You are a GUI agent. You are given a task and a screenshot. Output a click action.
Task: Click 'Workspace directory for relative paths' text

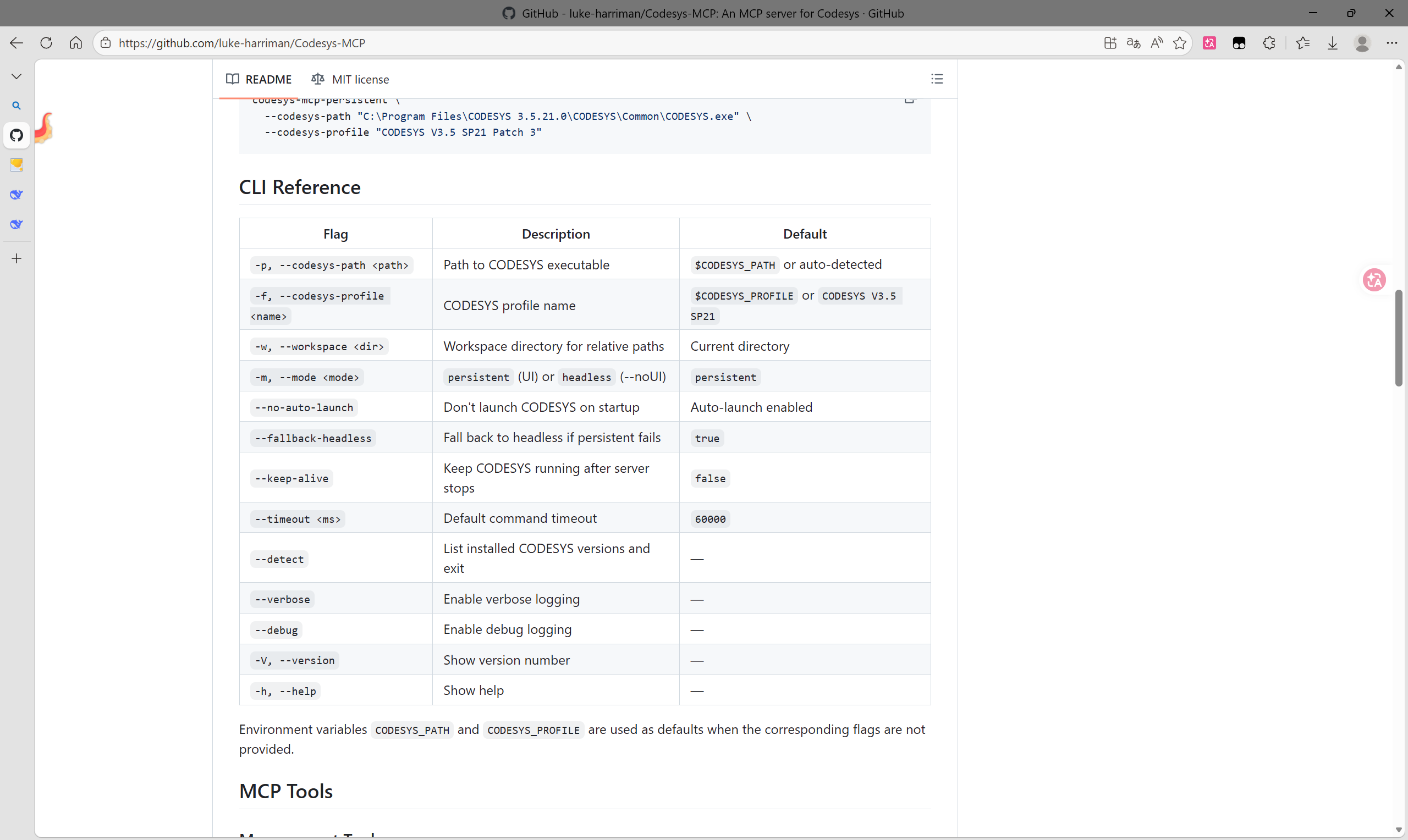[x=554, y=346]
